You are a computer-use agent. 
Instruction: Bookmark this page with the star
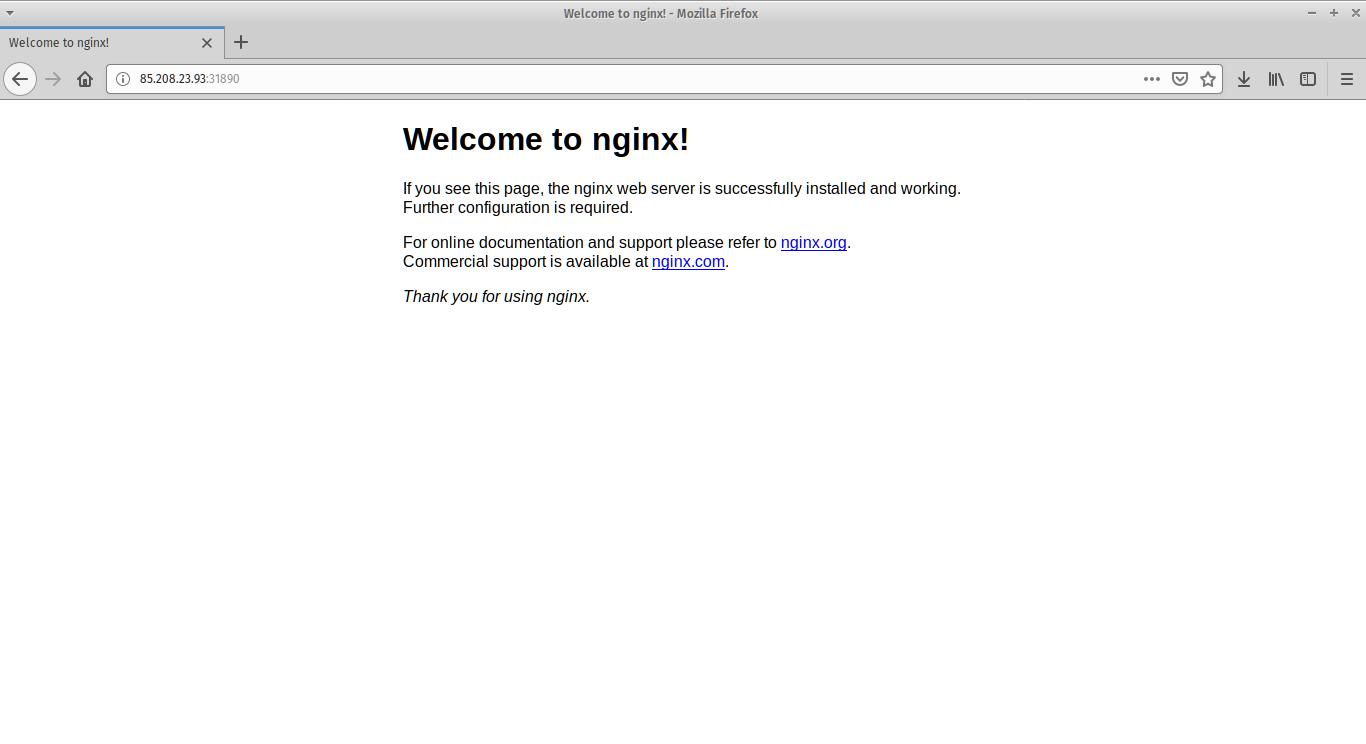tap(1208, 79)
